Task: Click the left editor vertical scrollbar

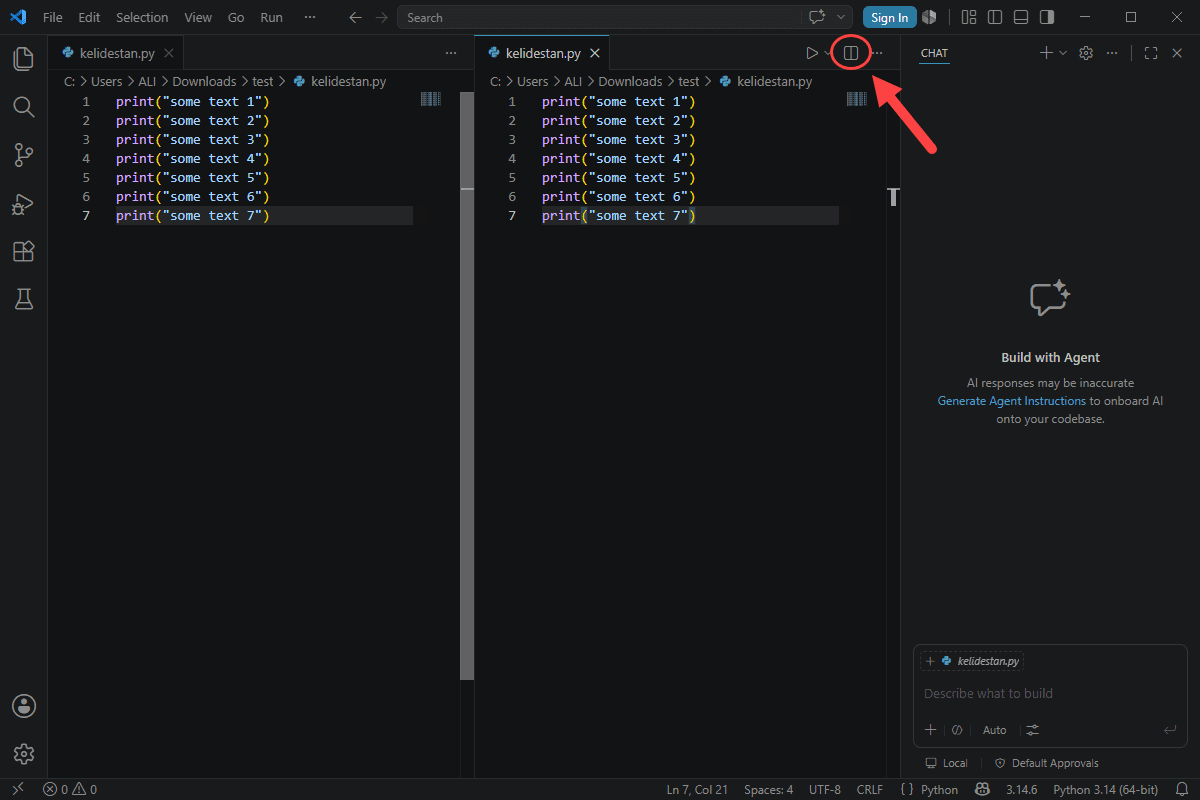Action: (466, 385)
